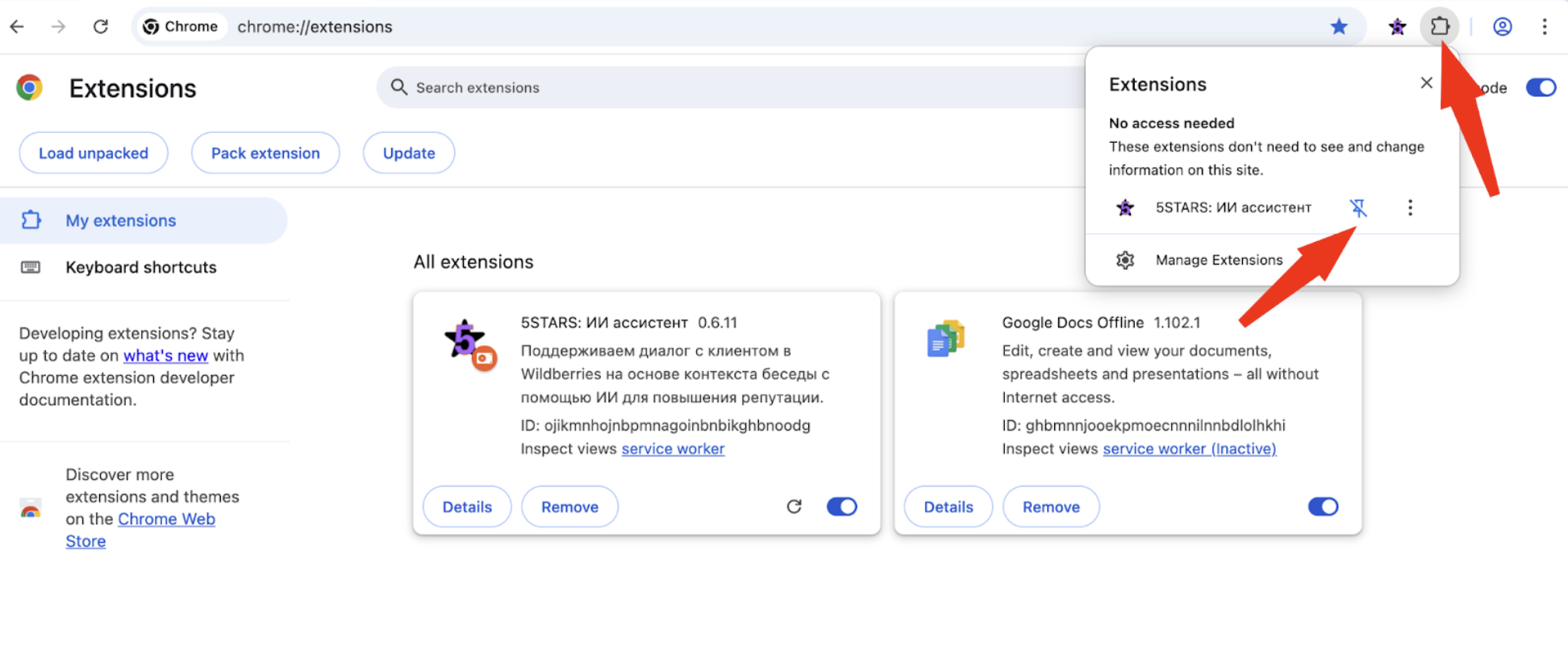The height and width of the screenshot is (671, 1568).
Task: Close the Extensions popup
Action: (1426, 83)
